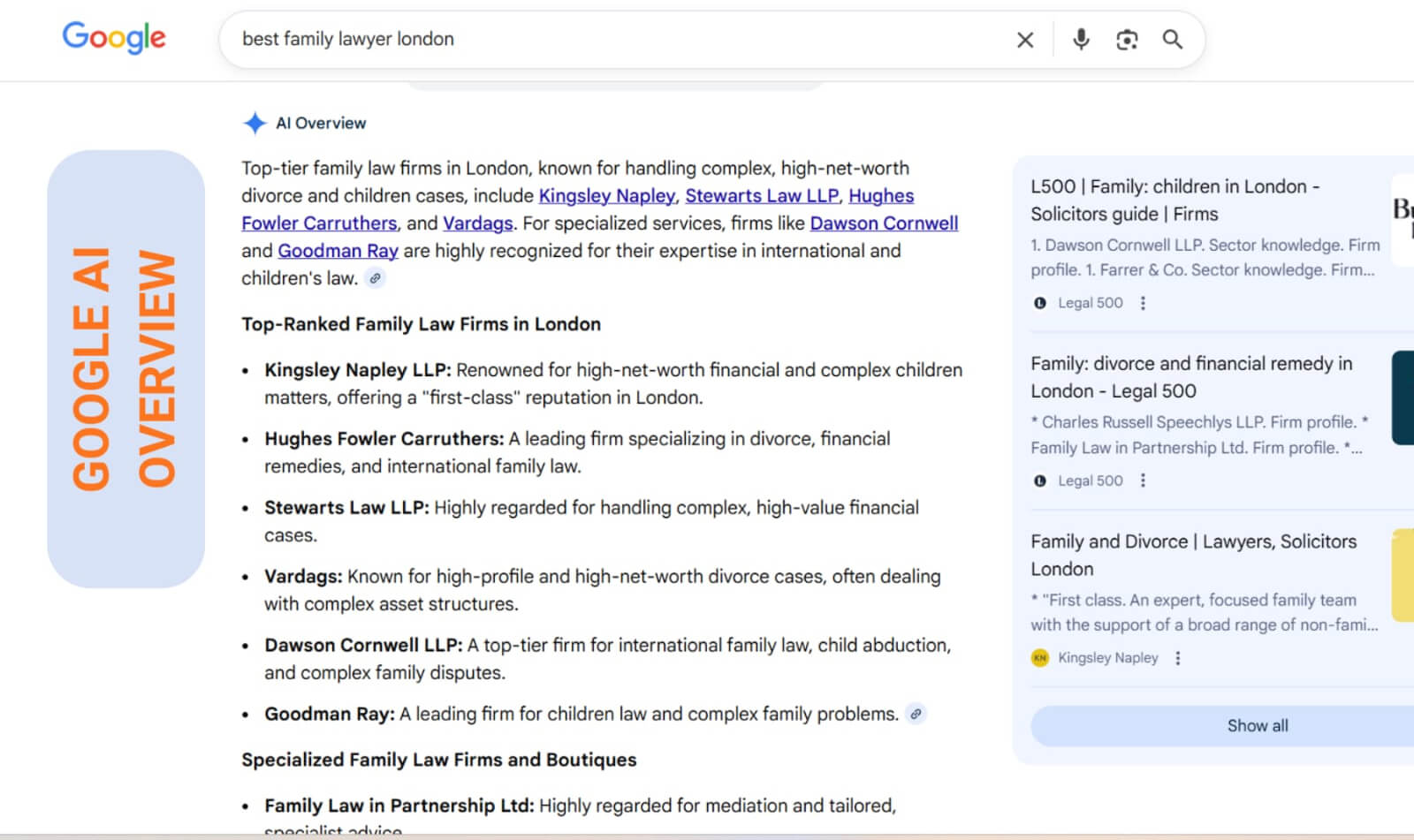The width and height of the screenshot is (1414, 840).
Task: Start voice search with microphone icon
Action: pyautogui.click(x=1081, y=40)
